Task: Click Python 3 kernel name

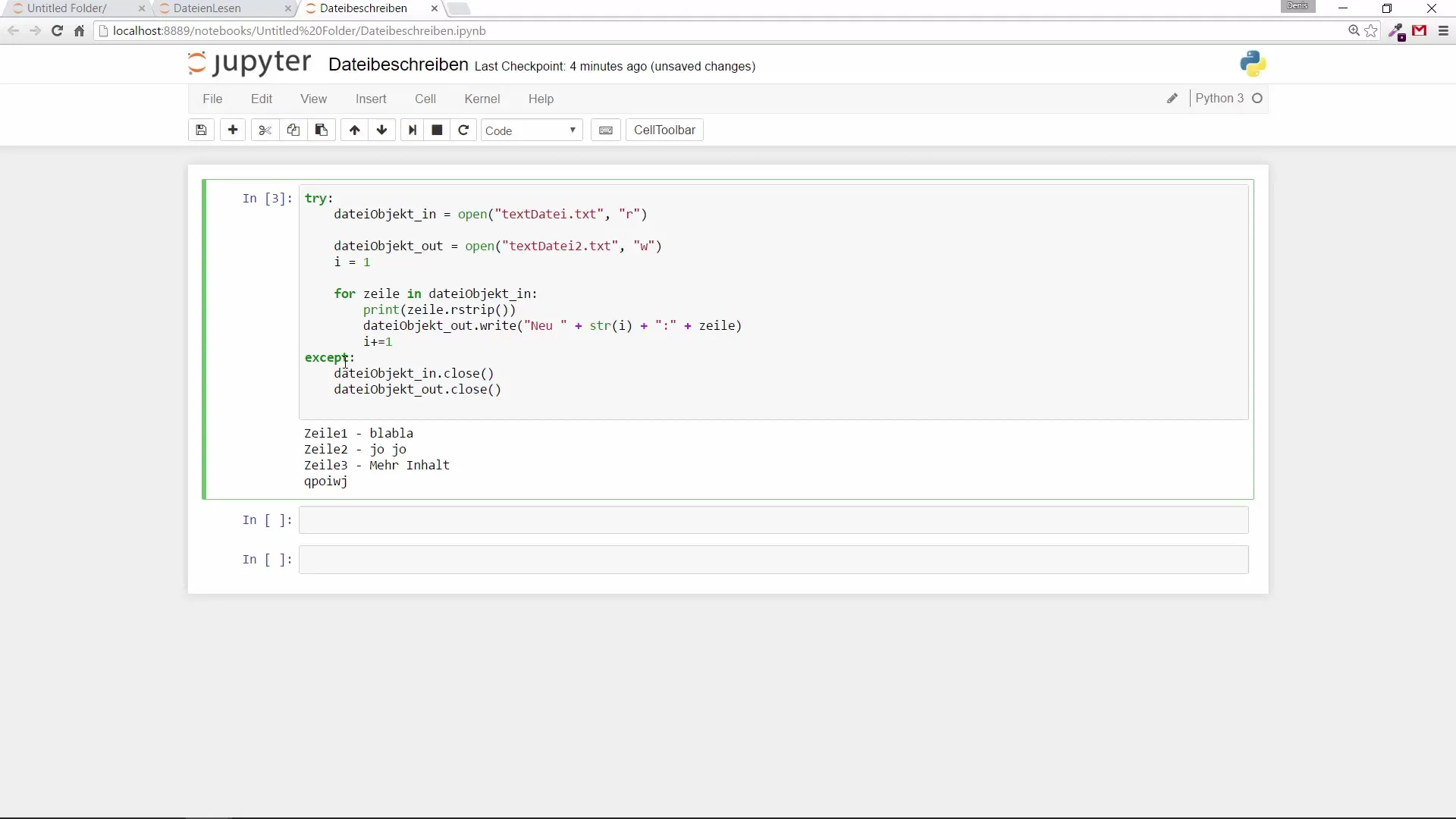Action: (1219, 99)
